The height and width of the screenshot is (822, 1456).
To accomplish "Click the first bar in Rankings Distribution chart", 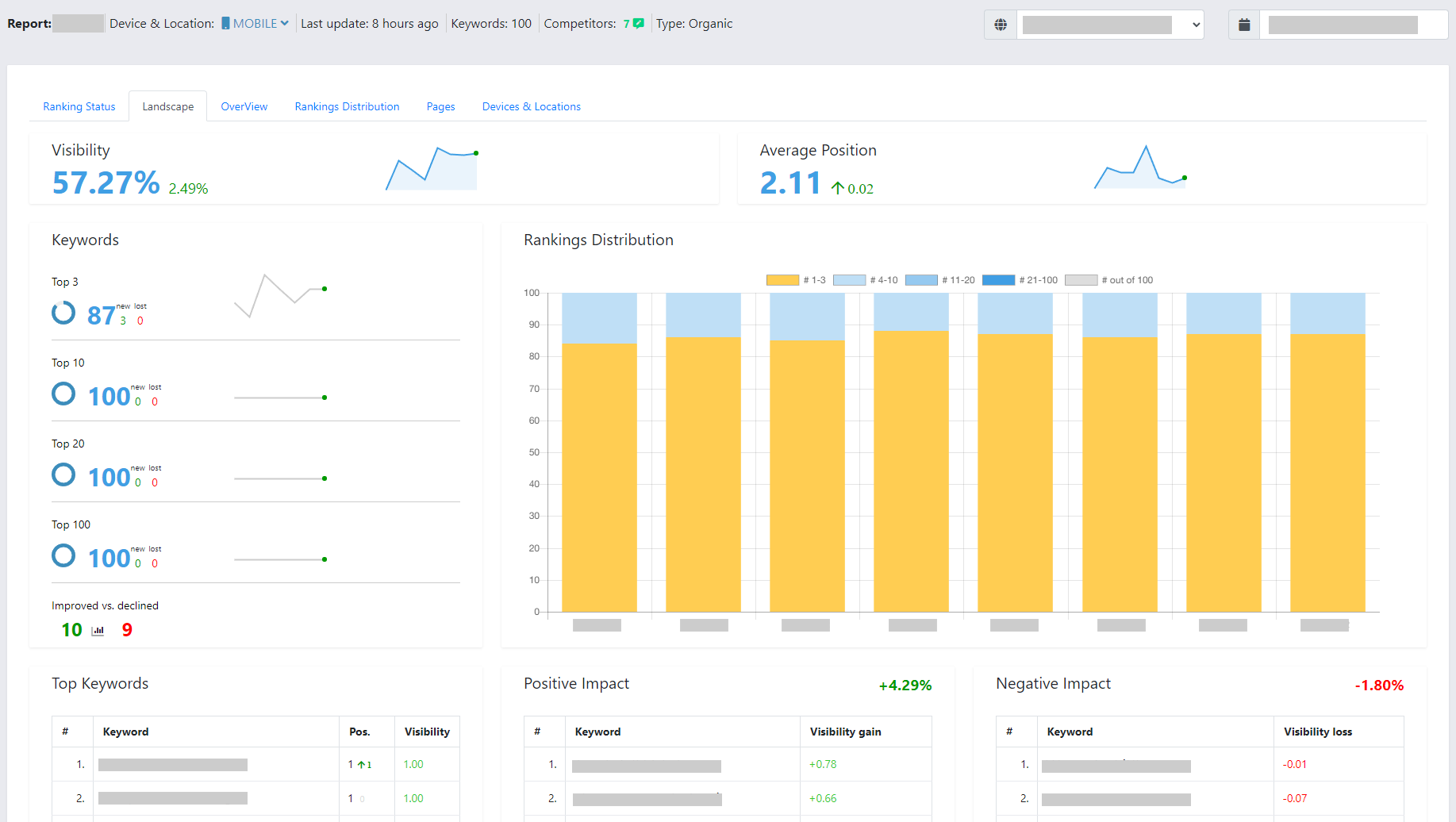I will [599, 452].
